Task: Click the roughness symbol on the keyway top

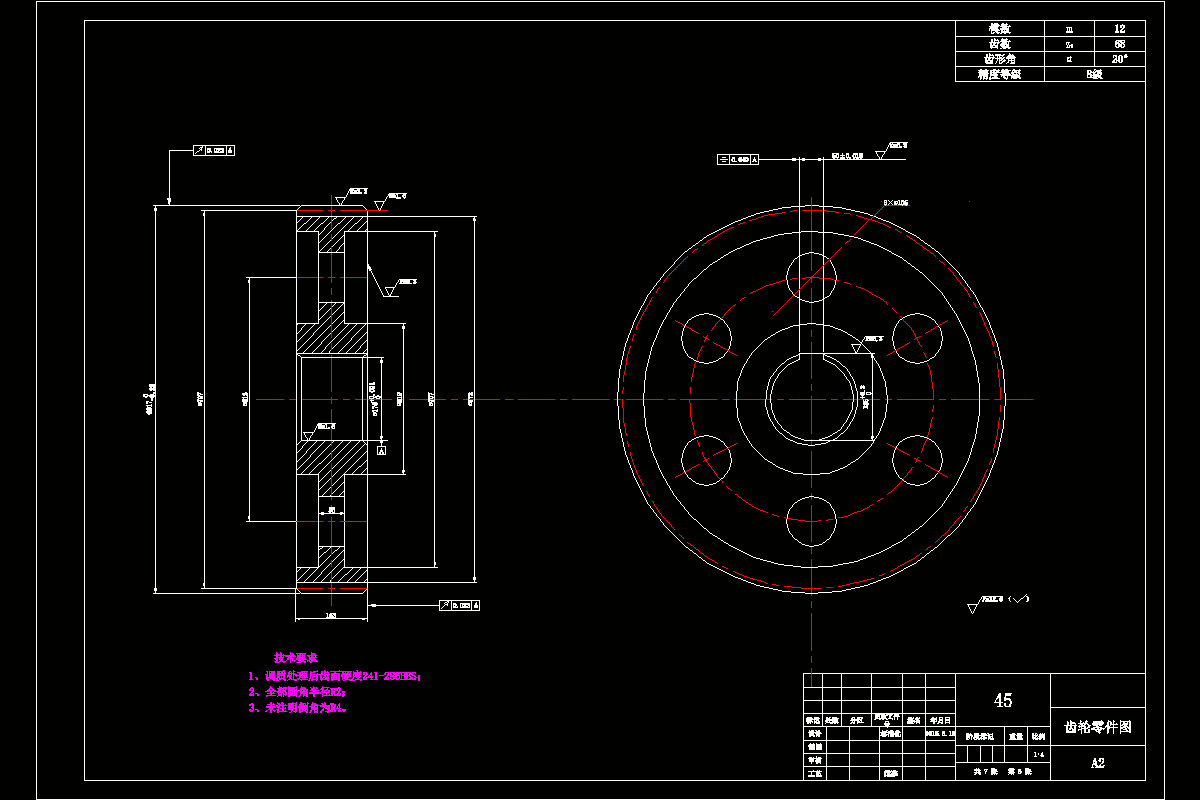Action: click(x=866, y=344)
